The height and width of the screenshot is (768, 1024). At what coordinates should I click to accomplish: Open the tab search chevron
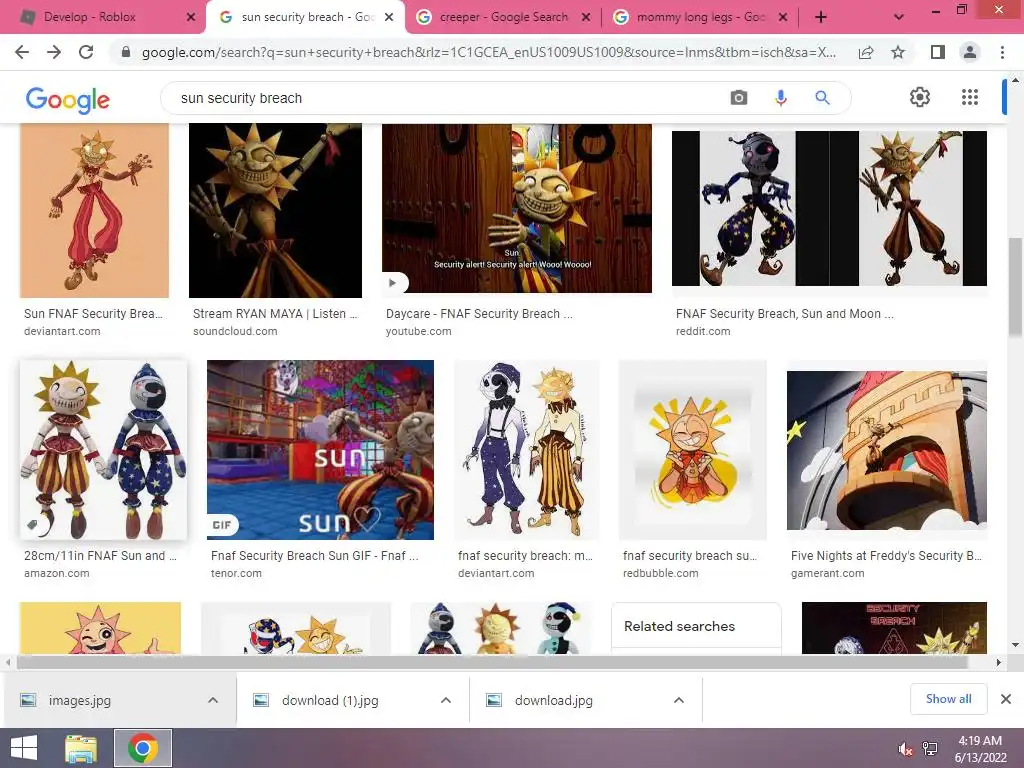coord(899,17)
